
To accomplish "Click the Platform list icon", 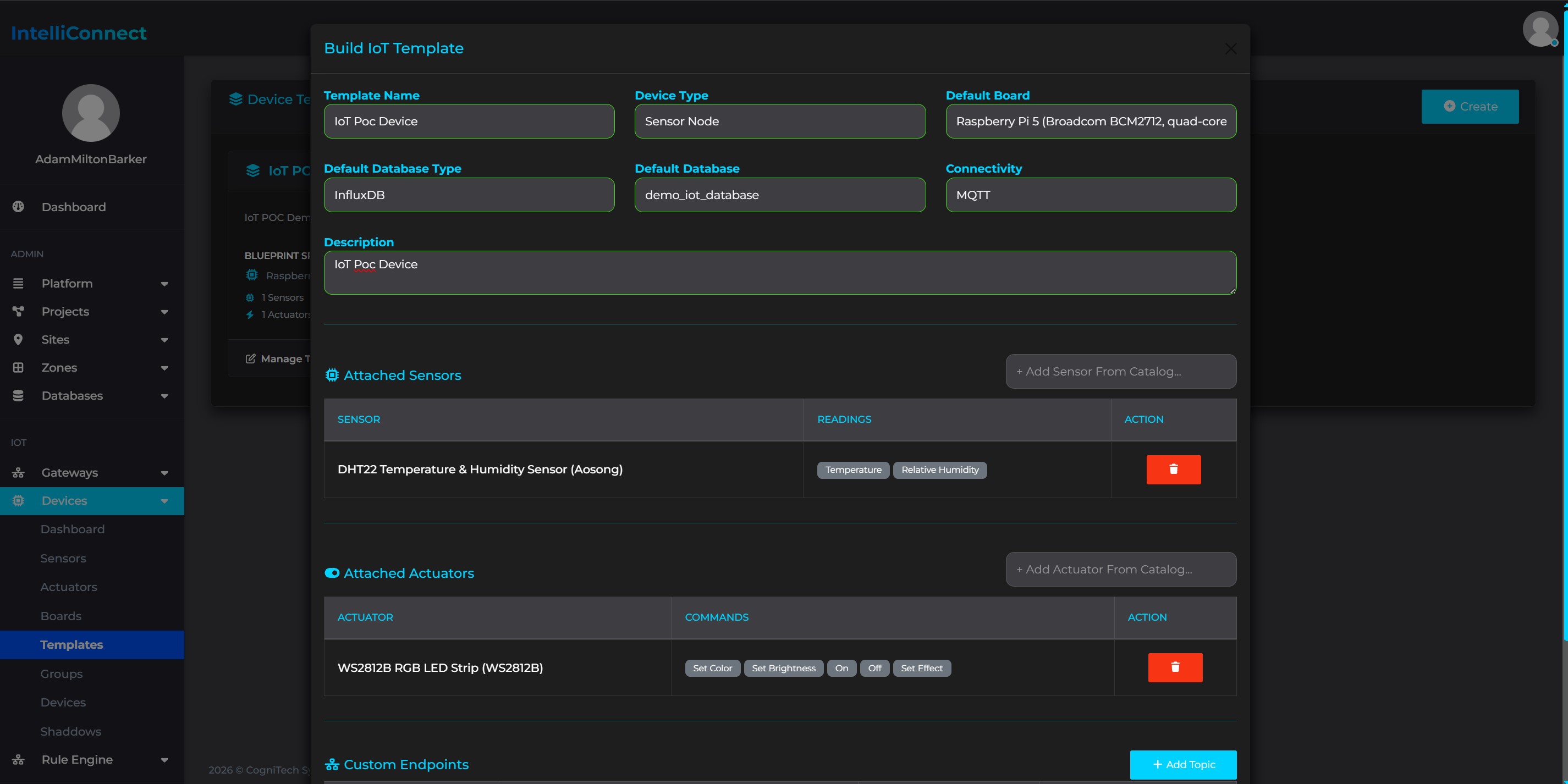I will 18,284.
